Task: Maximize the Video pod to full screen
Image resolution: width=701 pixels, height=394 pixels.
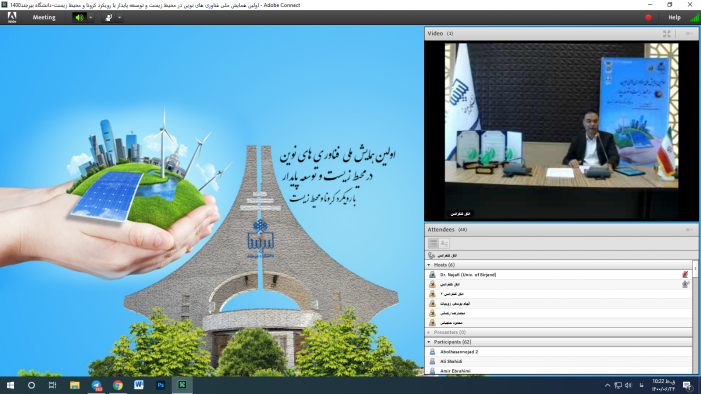Action: 667,34
